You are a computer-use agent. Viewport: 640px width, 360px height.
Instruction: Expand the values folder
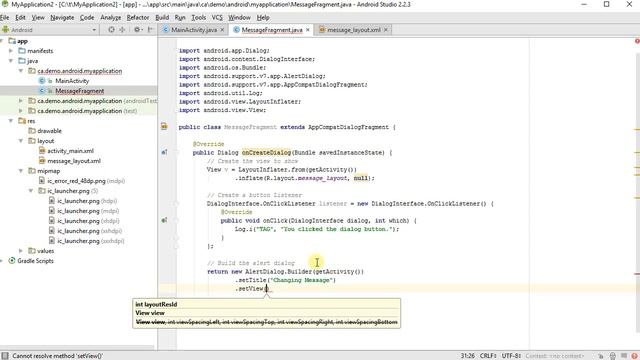pos(21,251)
